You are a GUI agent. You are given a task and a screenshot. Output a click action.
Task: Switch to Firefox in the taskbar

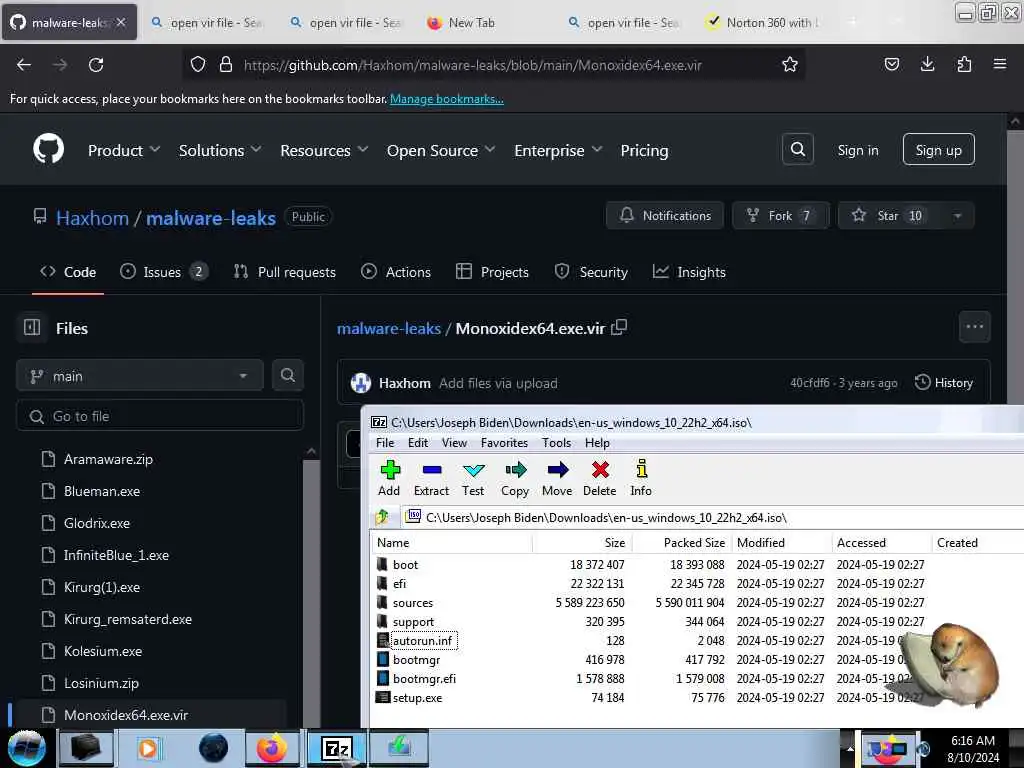point(272,748)
